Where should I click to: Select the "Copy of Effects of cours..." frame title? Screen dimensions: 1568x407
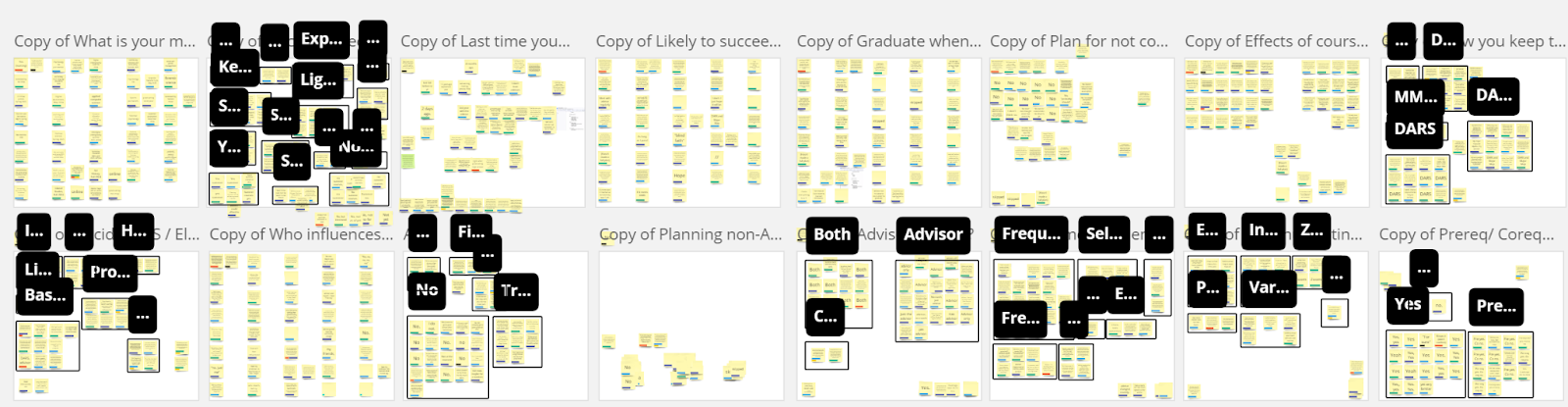coord(1276,41)
